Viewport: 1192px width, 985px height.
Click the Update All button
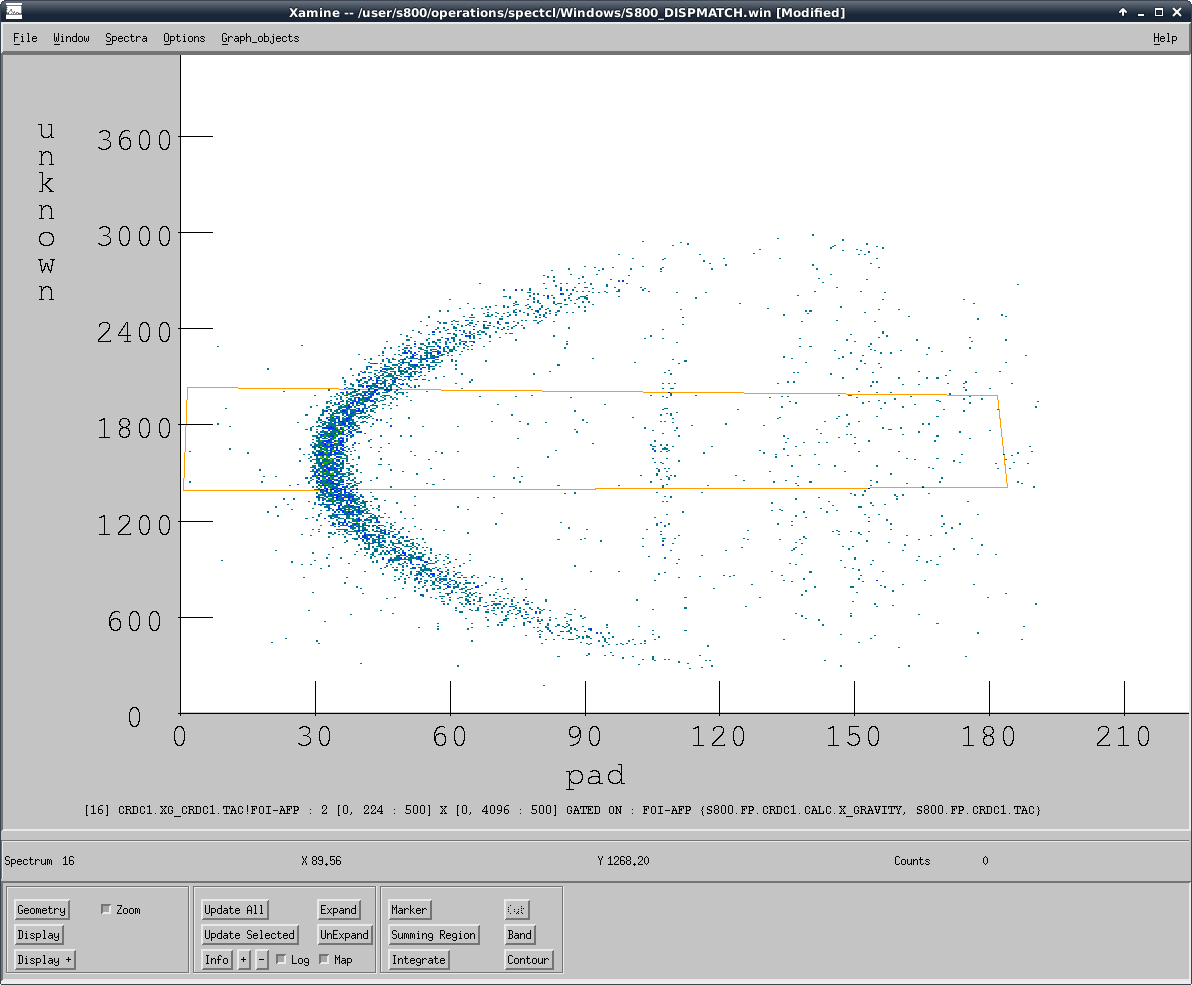coord(234,910)
